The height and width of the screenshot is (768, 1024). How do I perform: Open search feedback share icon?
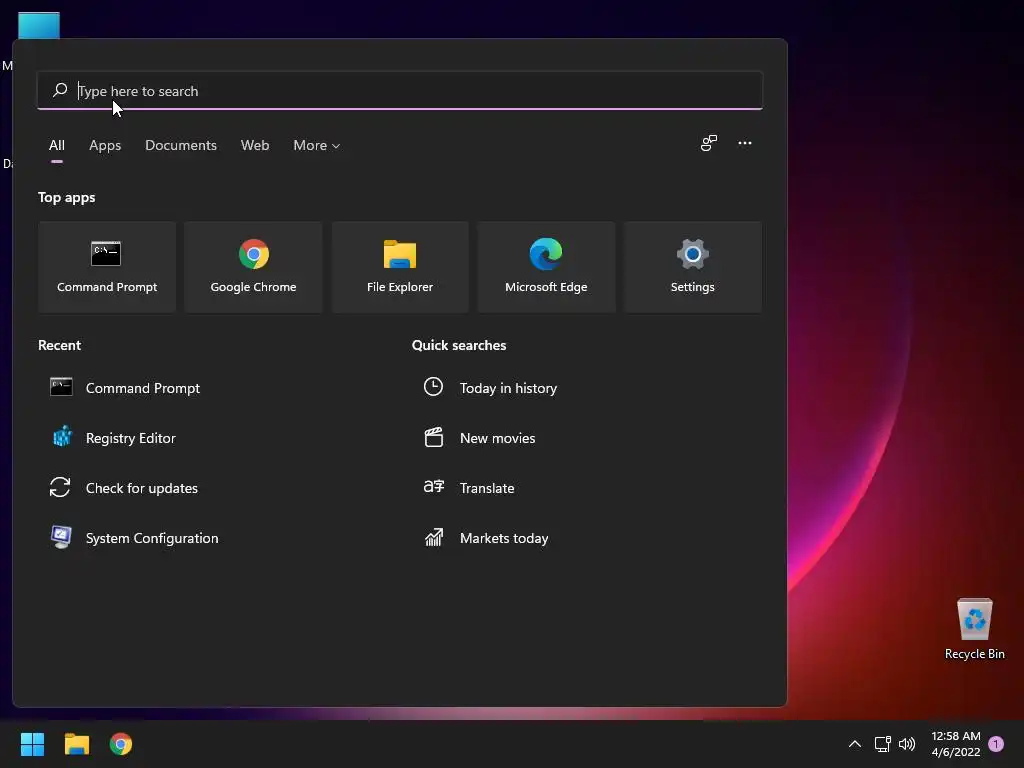point(709,143)
